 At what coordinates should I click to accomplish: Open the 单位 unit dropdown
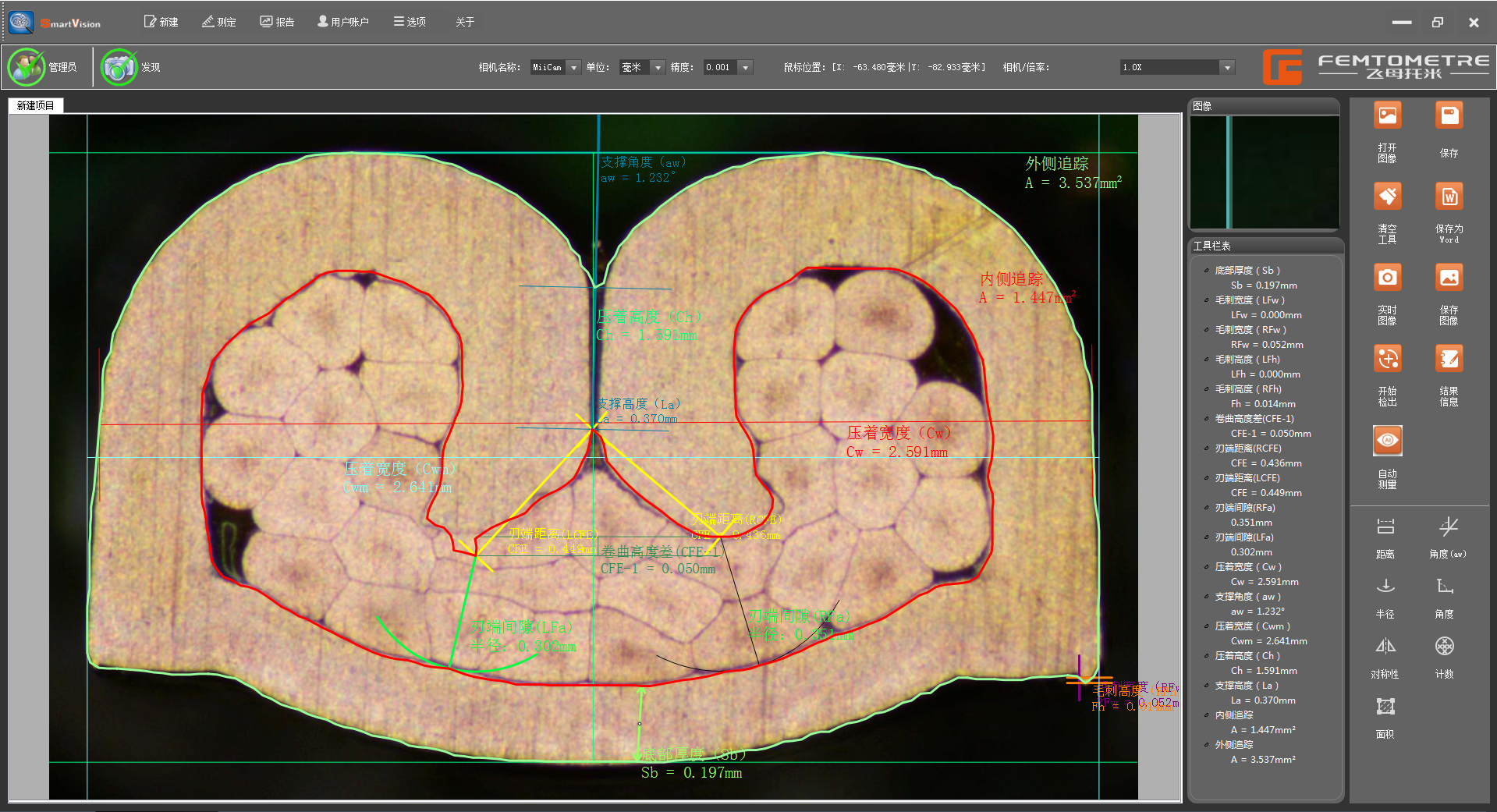pyautogui.click(x=658, y=68)
